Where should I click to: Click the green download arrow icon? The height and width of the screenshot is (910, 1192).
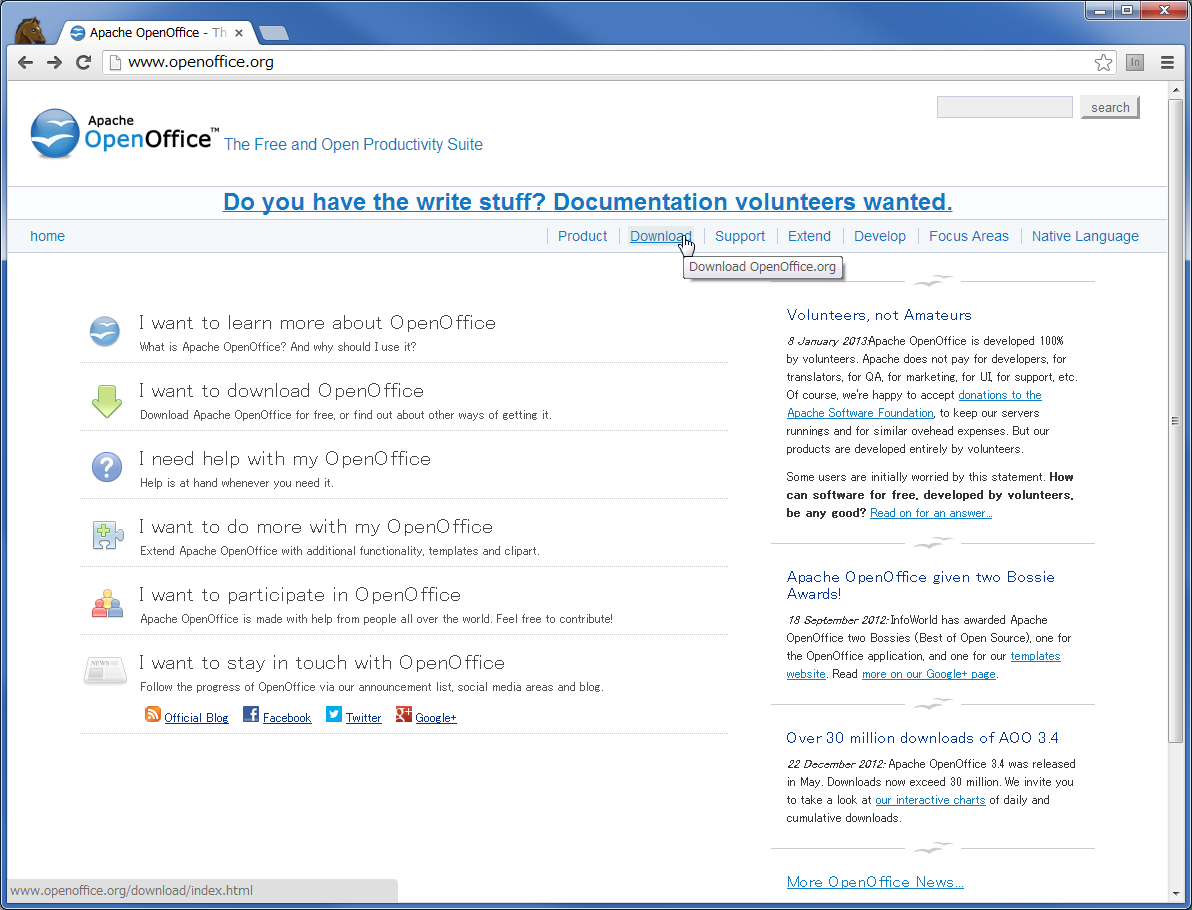tap(106, 401)
